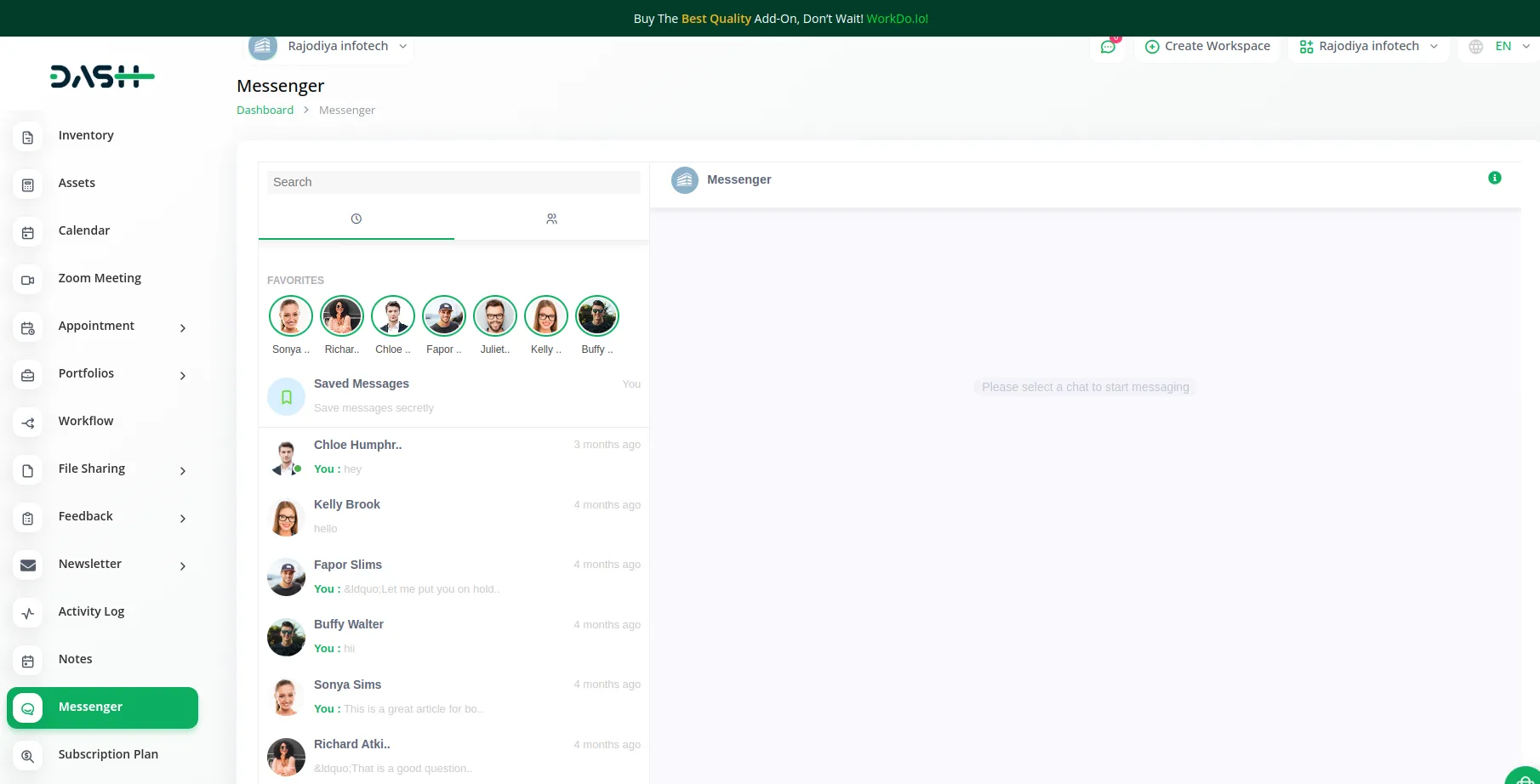The height and width of the screenshot is (784, 1540).
Task: Click the Newsletter envelope icon
Action: coord(28,565)
